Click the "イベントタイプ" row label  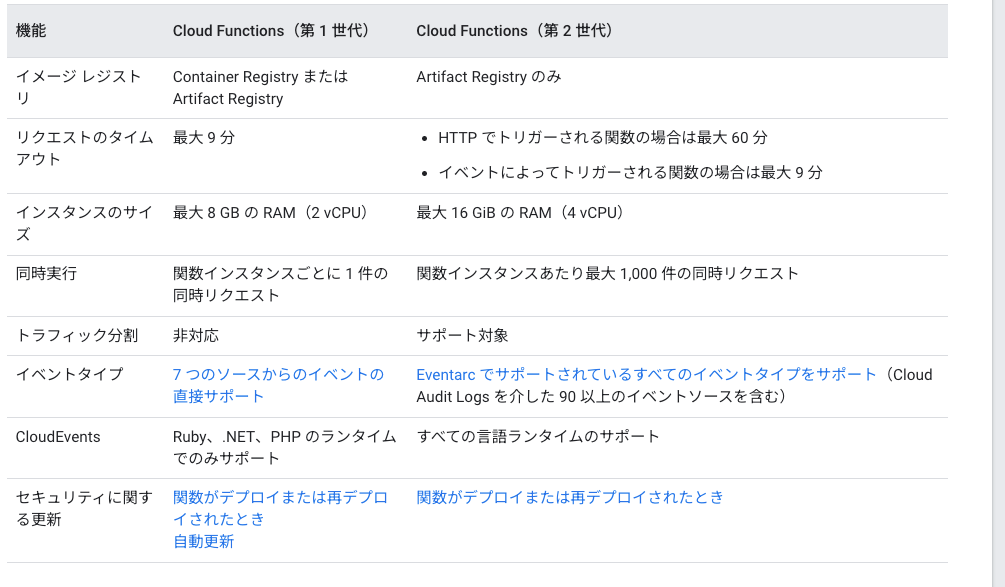(x=56, y=374)
